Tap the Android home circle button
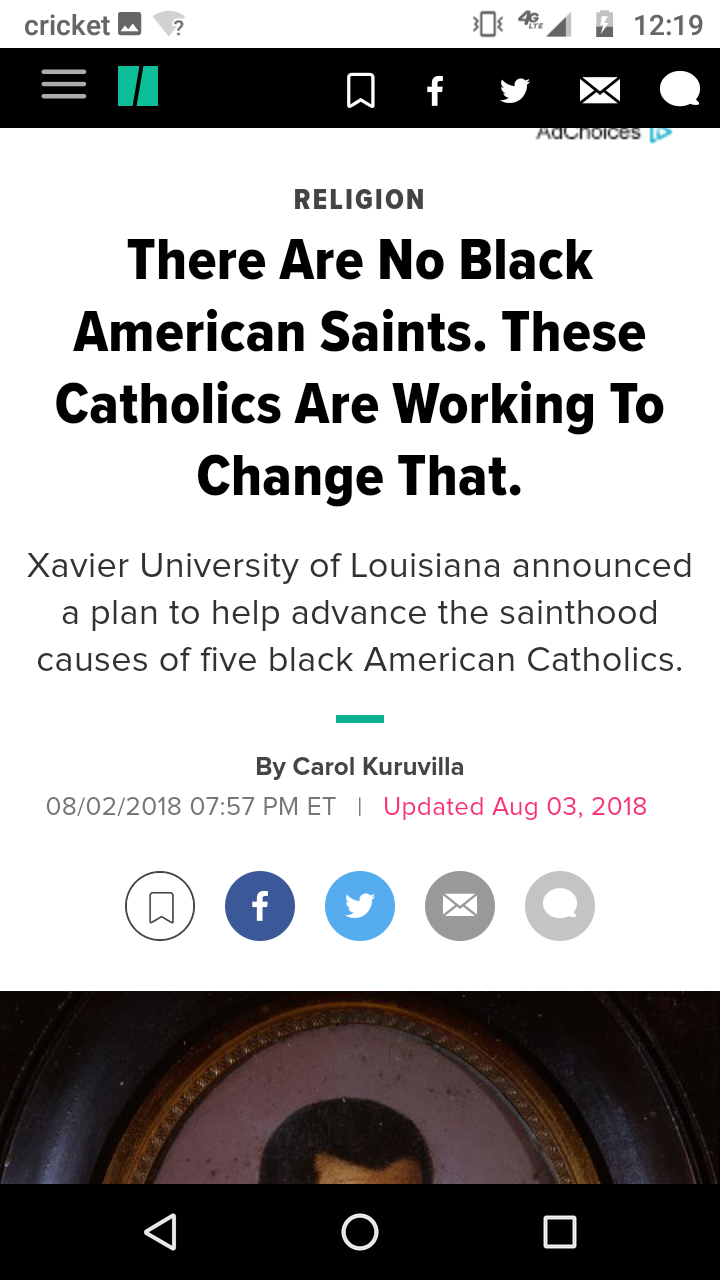This screenshot has height=1280, width=720. (x=360, y=1232)
